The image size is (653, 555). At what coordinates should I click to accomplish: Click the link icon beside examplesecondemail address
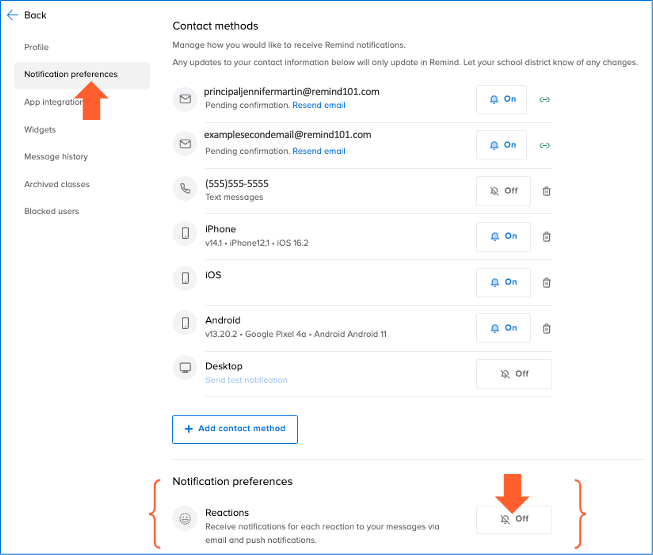545,145
